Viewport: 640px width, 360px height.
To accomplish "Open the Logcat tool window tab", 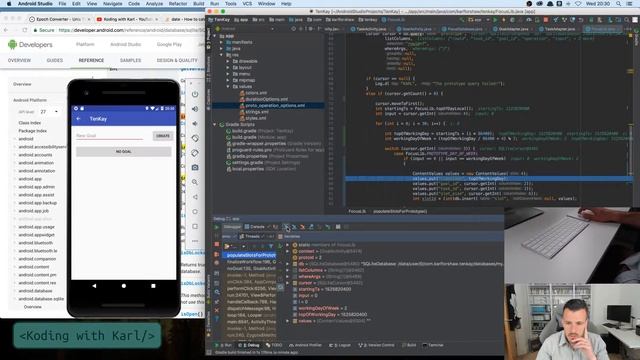I will pos(342,345).
